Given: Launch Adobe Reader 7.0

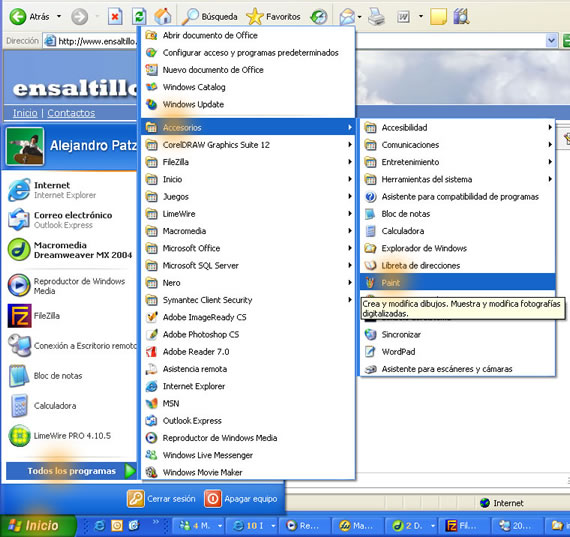Looking at the screenshot, I should (x=248, y=352).
